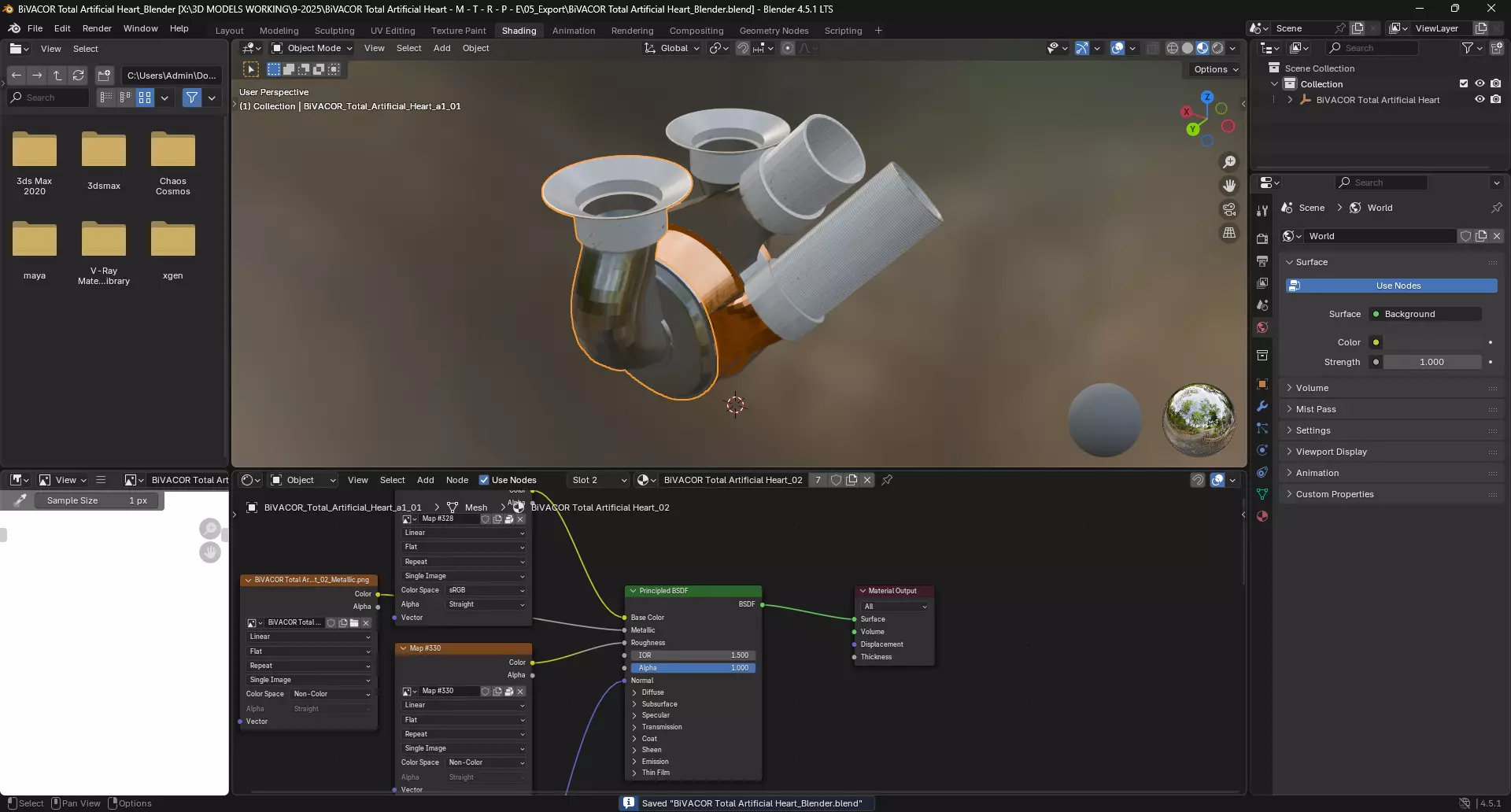1511x812 pixels.
Task: Click the blue Use Nodes button
Action: 1391,286
